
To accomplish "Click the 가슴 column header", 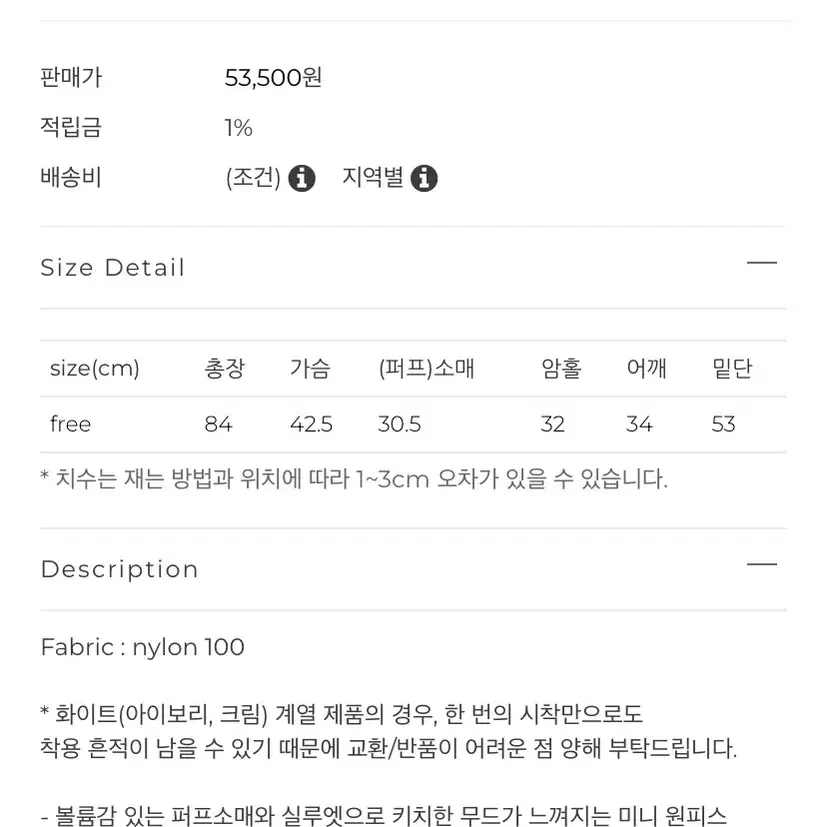I will tap(310, 368).
